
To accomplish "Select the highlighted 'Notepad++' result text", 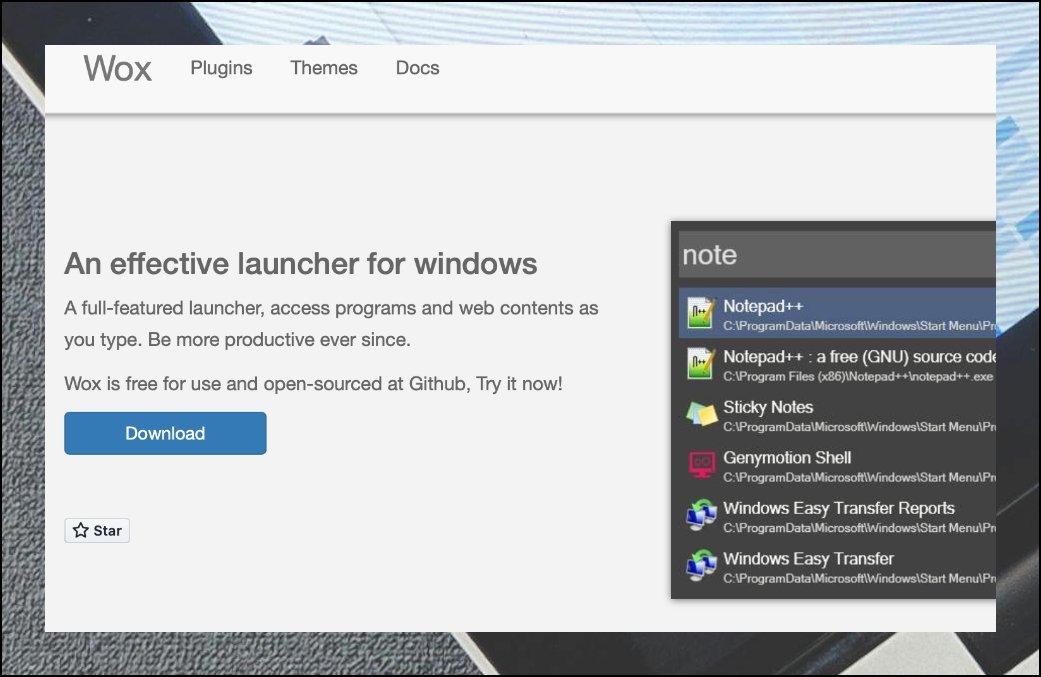I will pos(763,307).
